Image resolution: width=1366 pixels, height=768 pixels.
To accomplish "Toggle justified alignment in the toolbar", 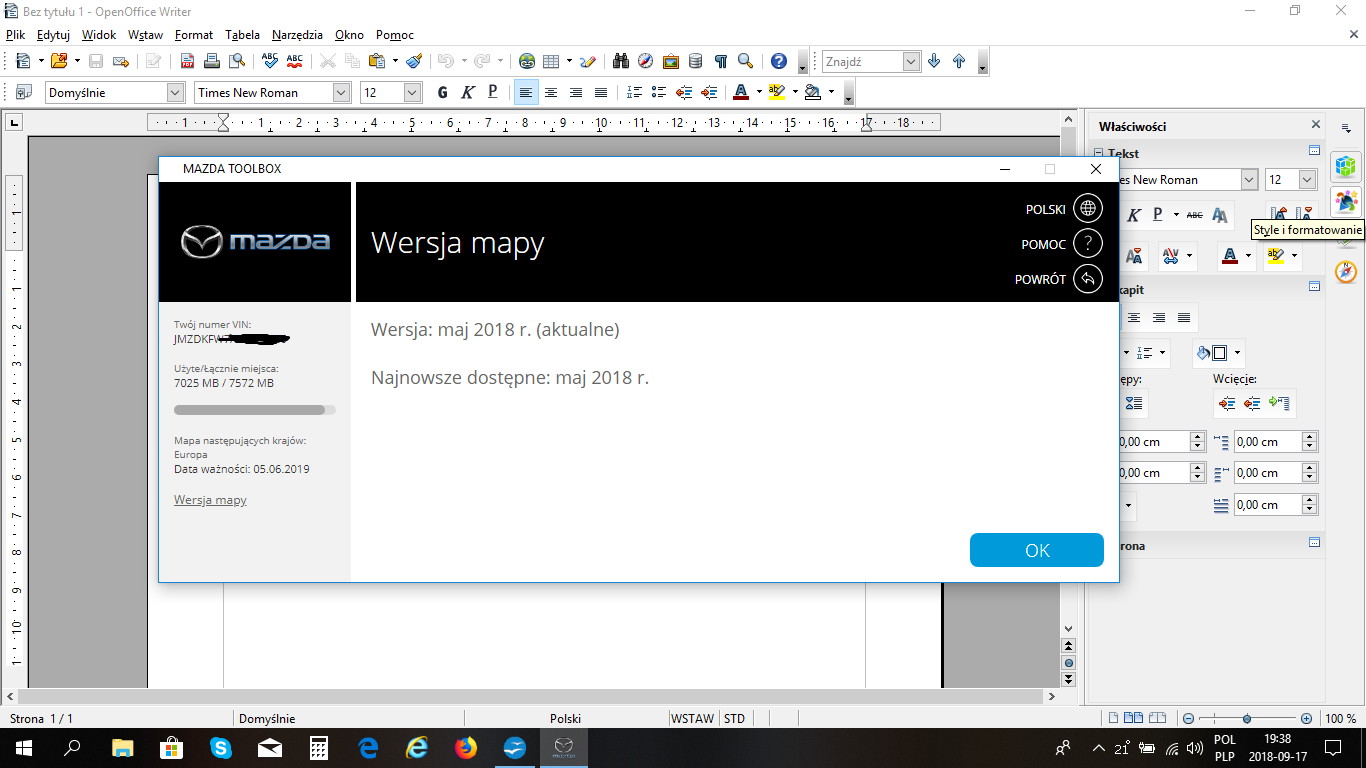I will (601, 92).
